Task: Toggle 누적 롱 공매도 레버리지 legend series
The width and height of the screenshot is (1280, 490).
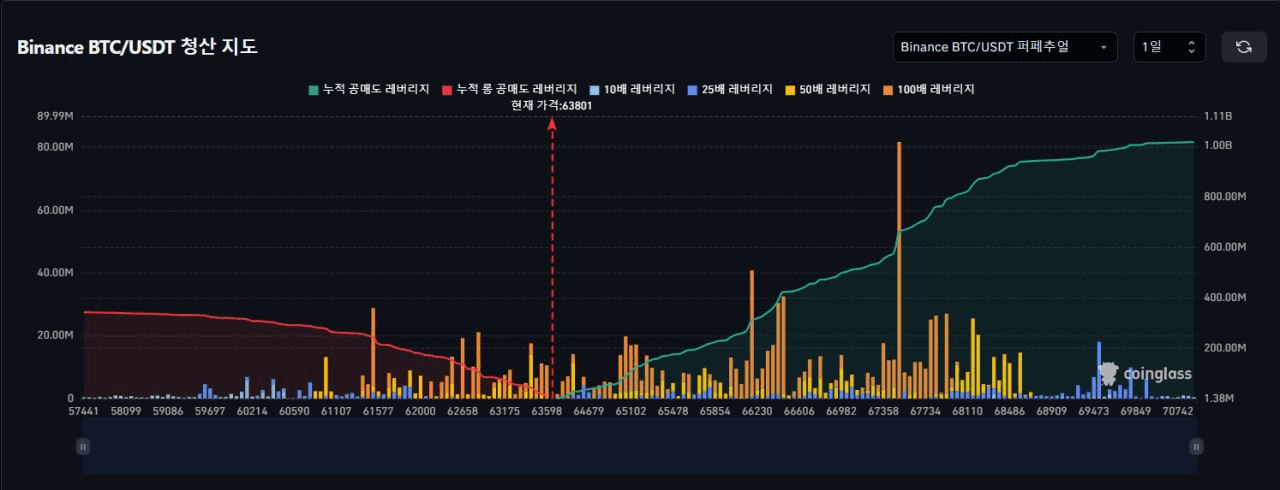Action: [509, 89]
